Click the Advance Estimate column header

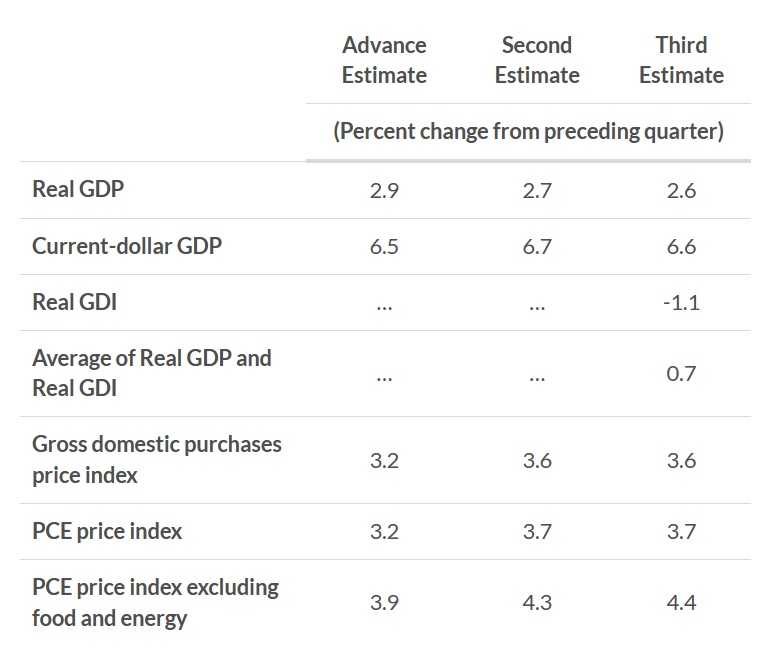[x=384, y=60]
